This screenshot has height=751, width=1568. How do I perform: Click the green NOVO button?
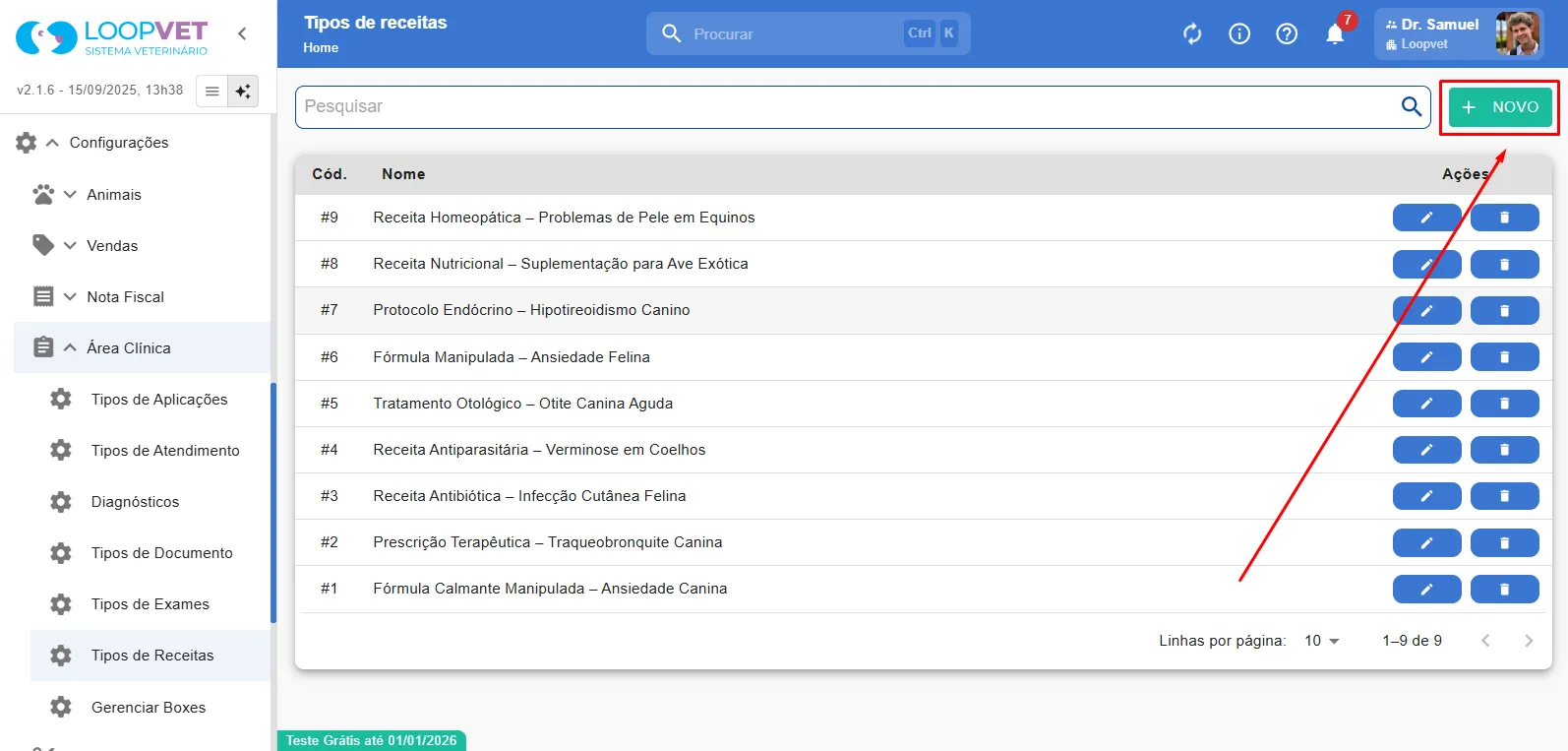point(1500,107)
